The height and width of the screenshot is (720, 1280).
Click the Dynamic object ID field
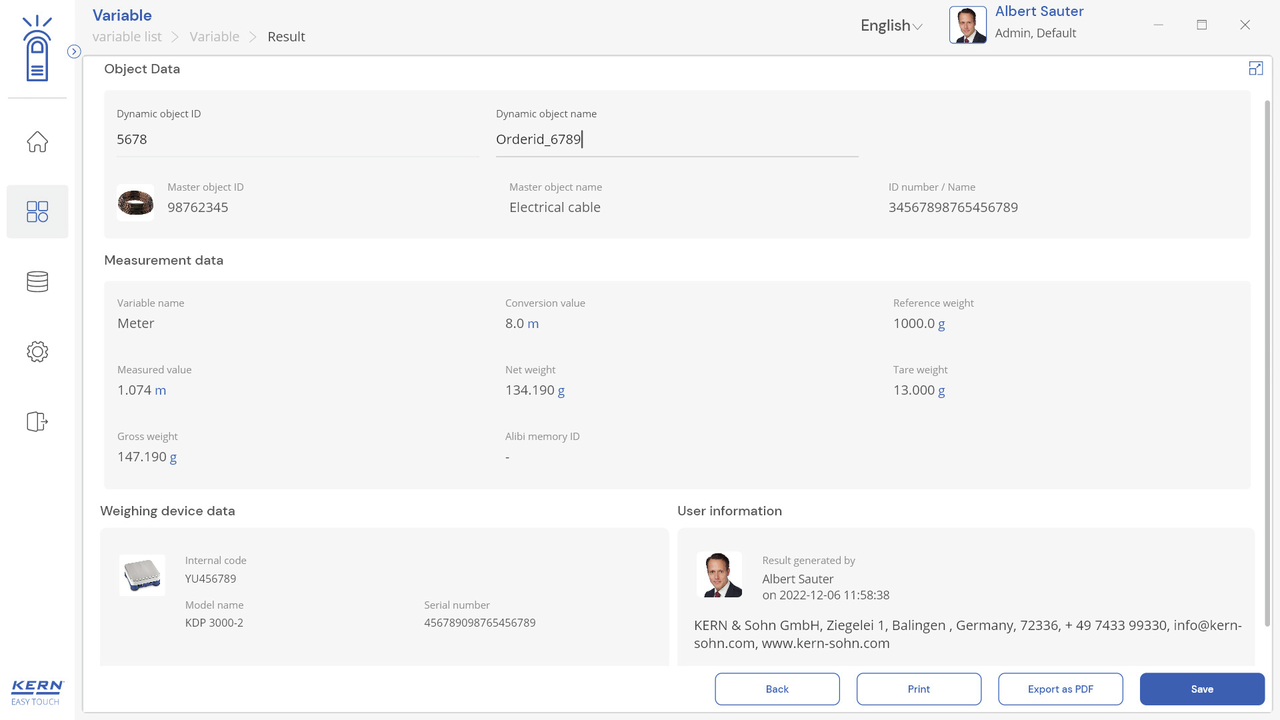coord(297,140)
